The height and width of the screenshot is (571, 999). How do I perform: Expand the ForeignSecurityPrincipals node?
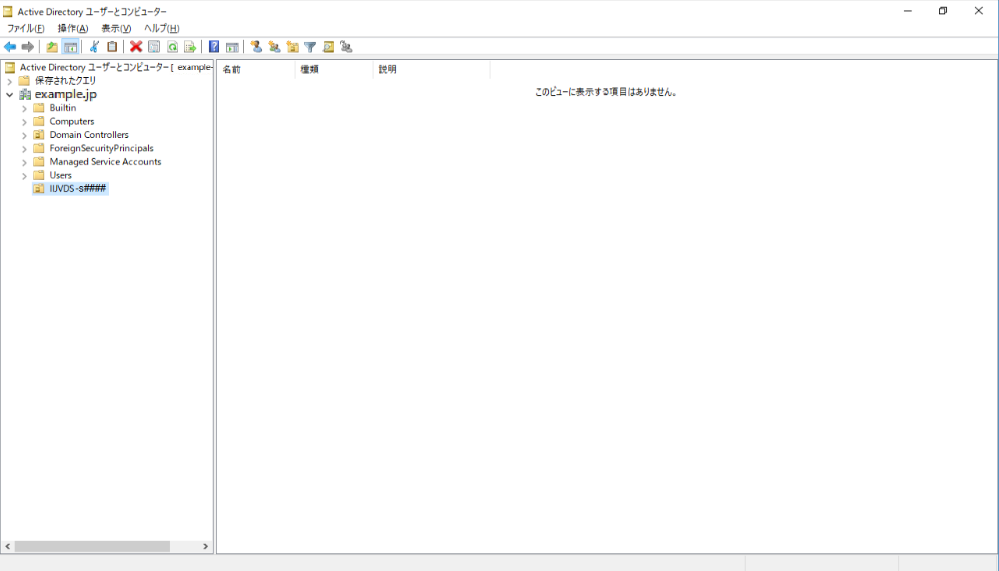tap(24, 148)
